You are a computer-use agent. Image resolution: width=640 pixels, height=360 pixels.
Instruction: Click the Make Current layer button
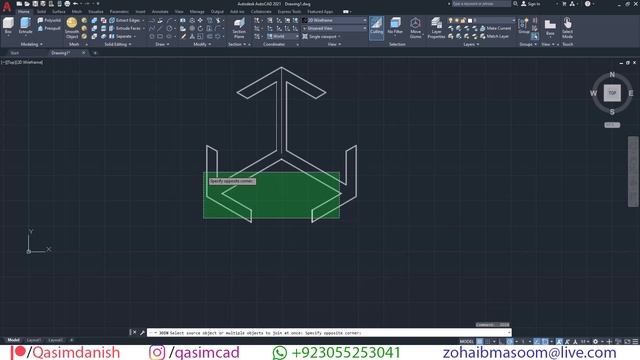[495, 28]
